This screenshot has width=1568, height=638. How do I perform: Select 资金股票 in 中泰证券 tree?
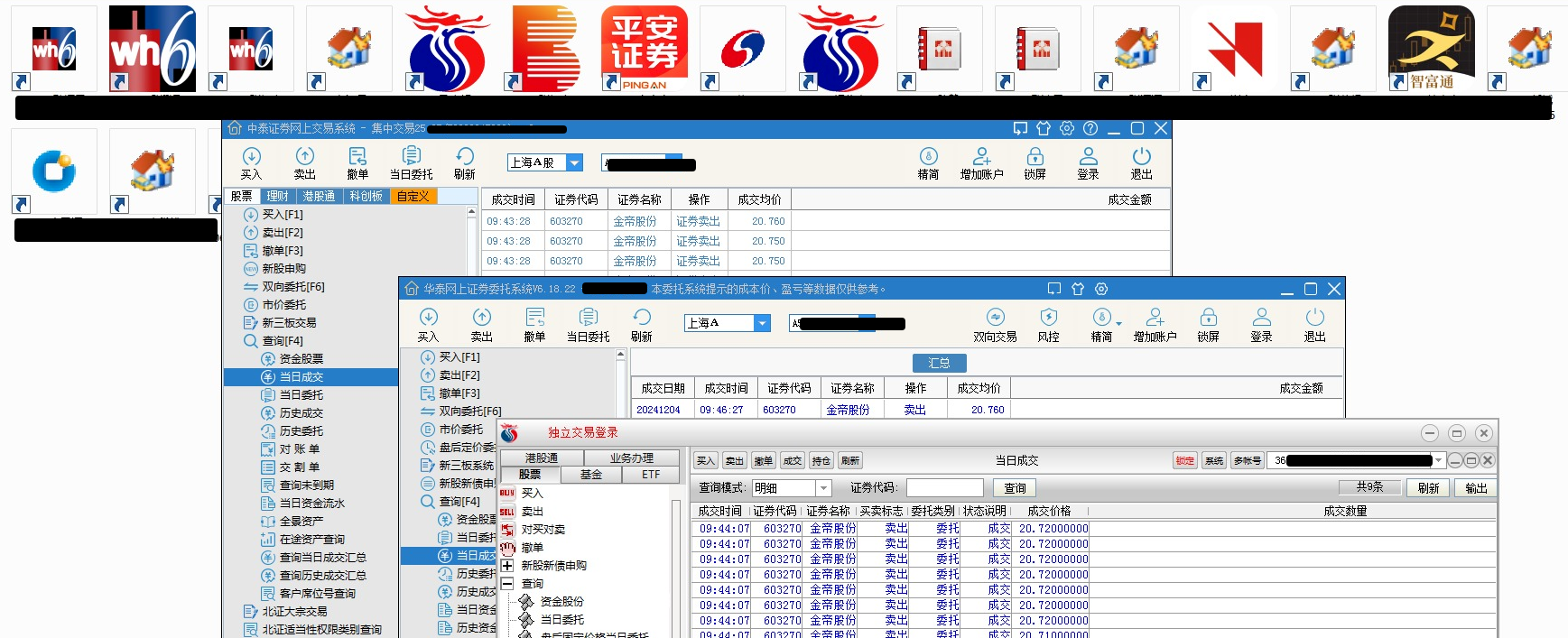tap(302, 359)
